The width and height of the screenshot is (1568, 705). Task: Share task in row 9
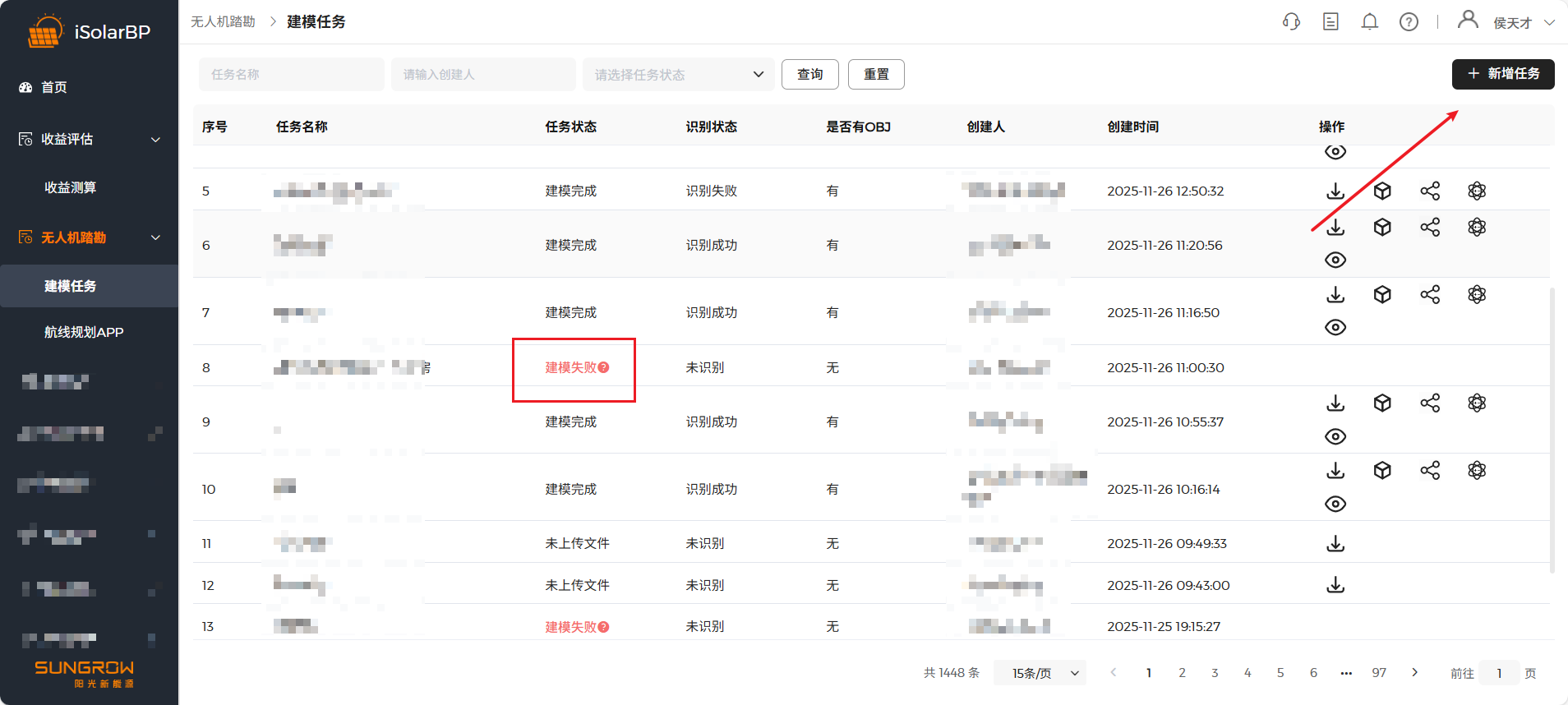[x=1430, y=403]
